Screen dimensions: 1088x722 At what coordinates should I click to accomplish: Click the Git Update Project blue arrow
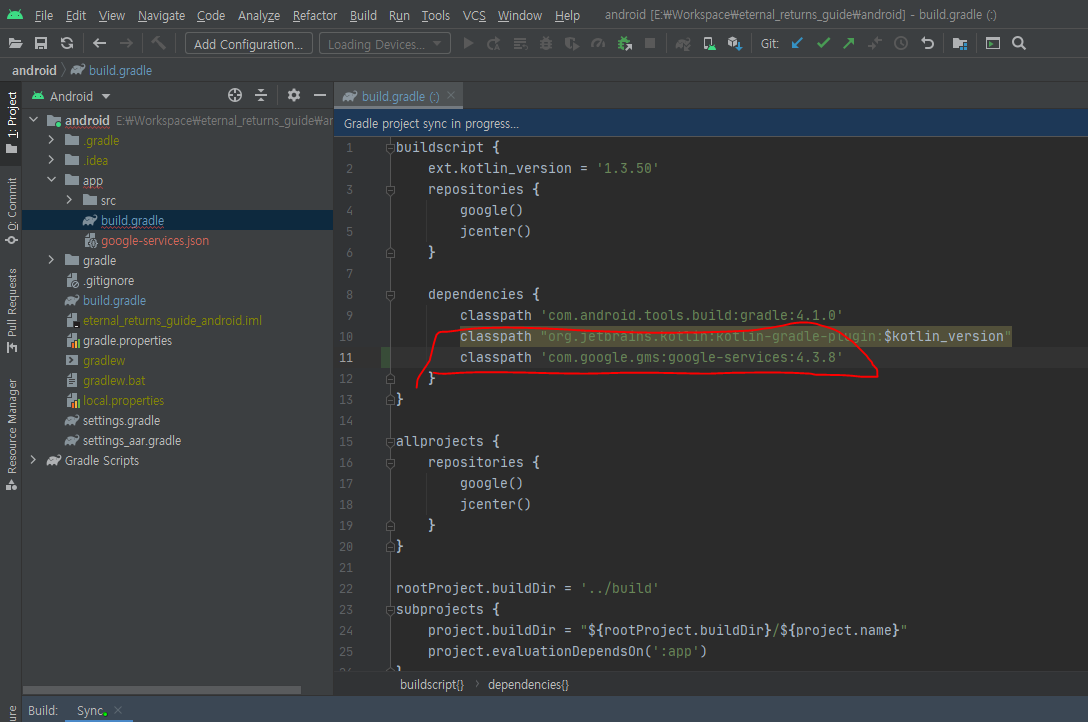pos(797,44)
